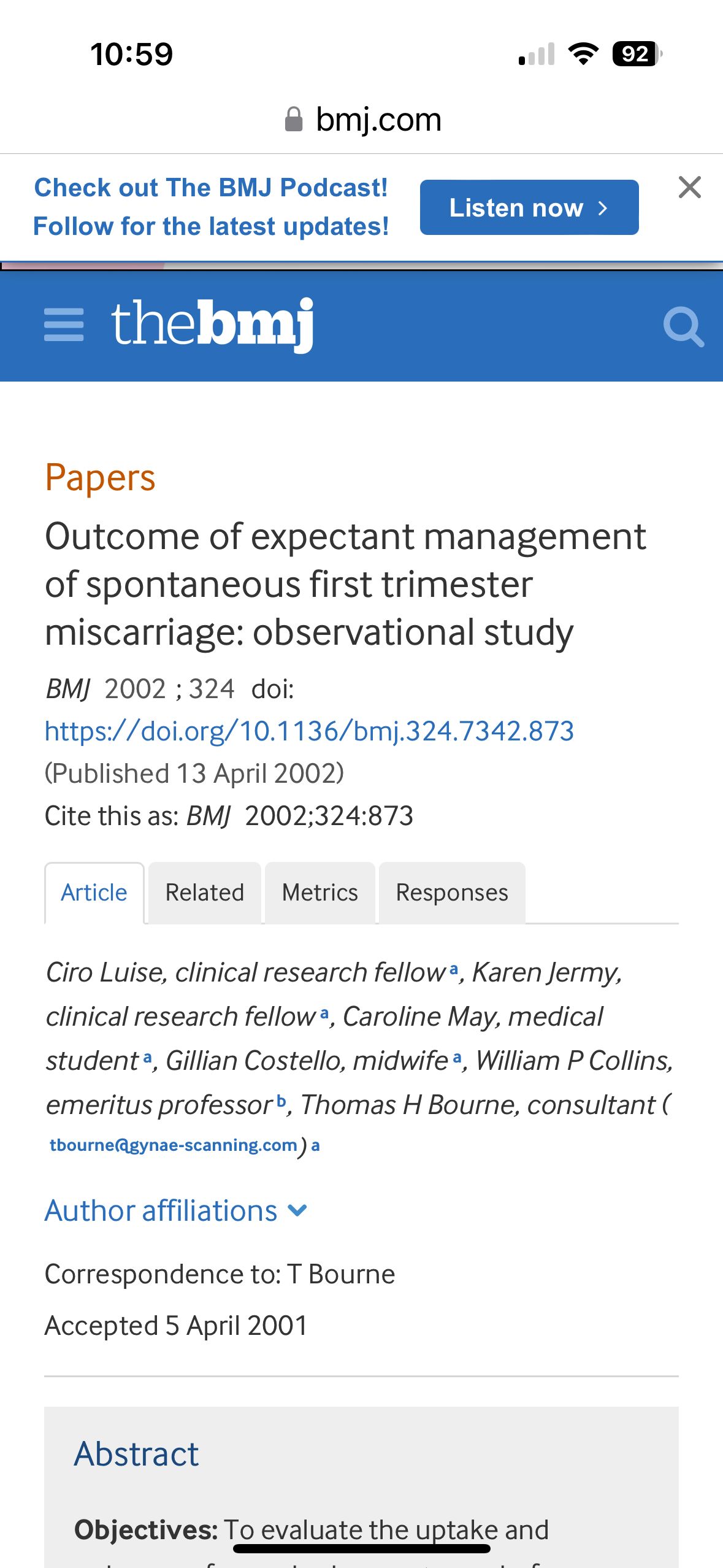Click the thebmj logo
723x1568 pixels.
pos(212,325)
